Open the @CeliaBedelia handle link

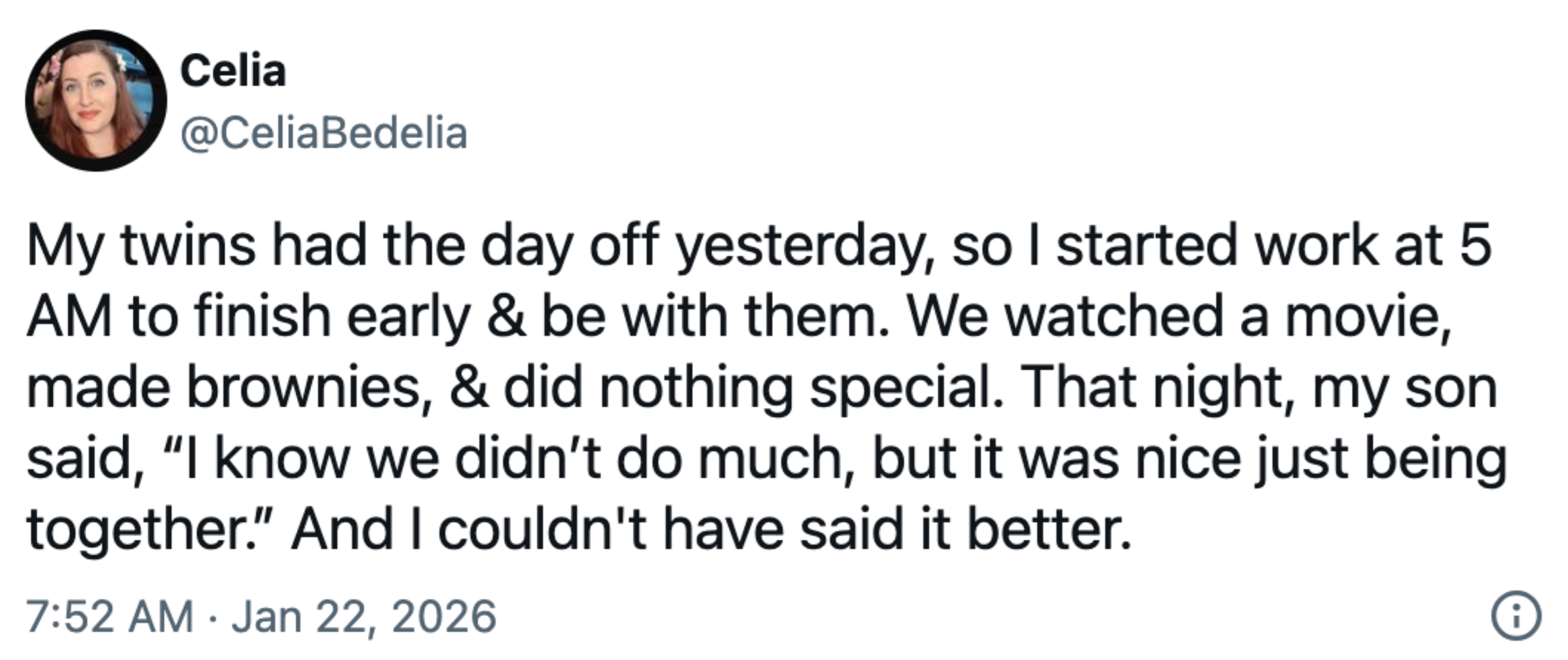324,133
